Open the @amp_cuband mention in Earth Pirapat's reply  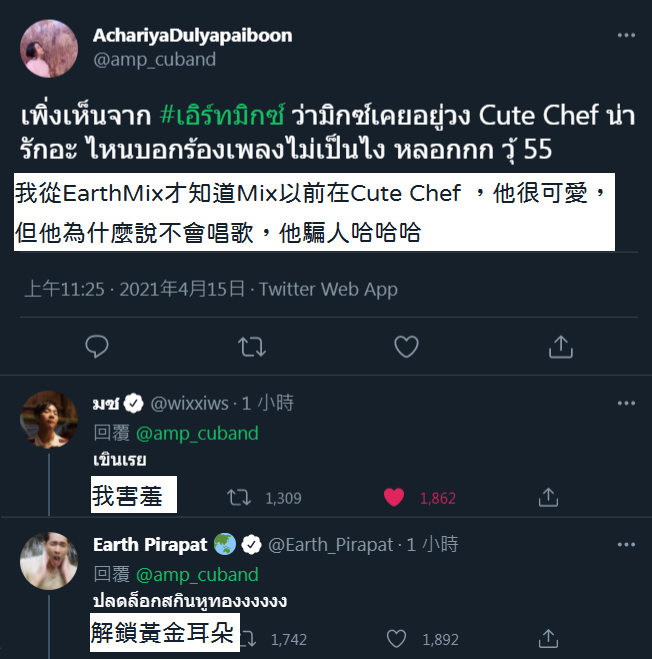coord(197,575)
